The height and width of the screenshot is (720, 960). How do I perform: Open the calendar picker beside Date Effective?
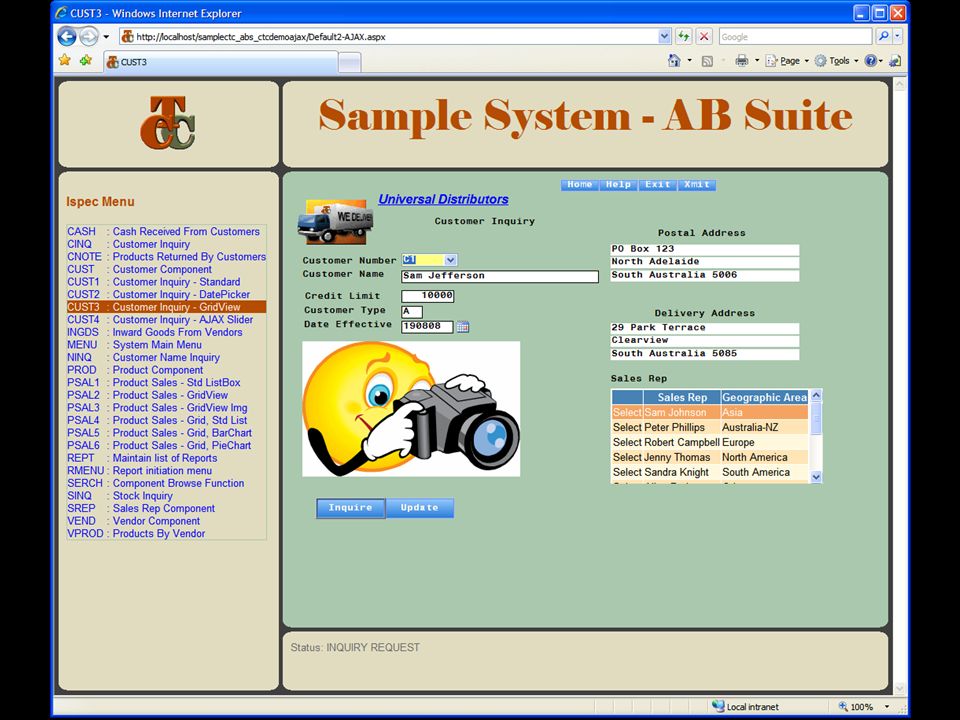tap(463, 327)
